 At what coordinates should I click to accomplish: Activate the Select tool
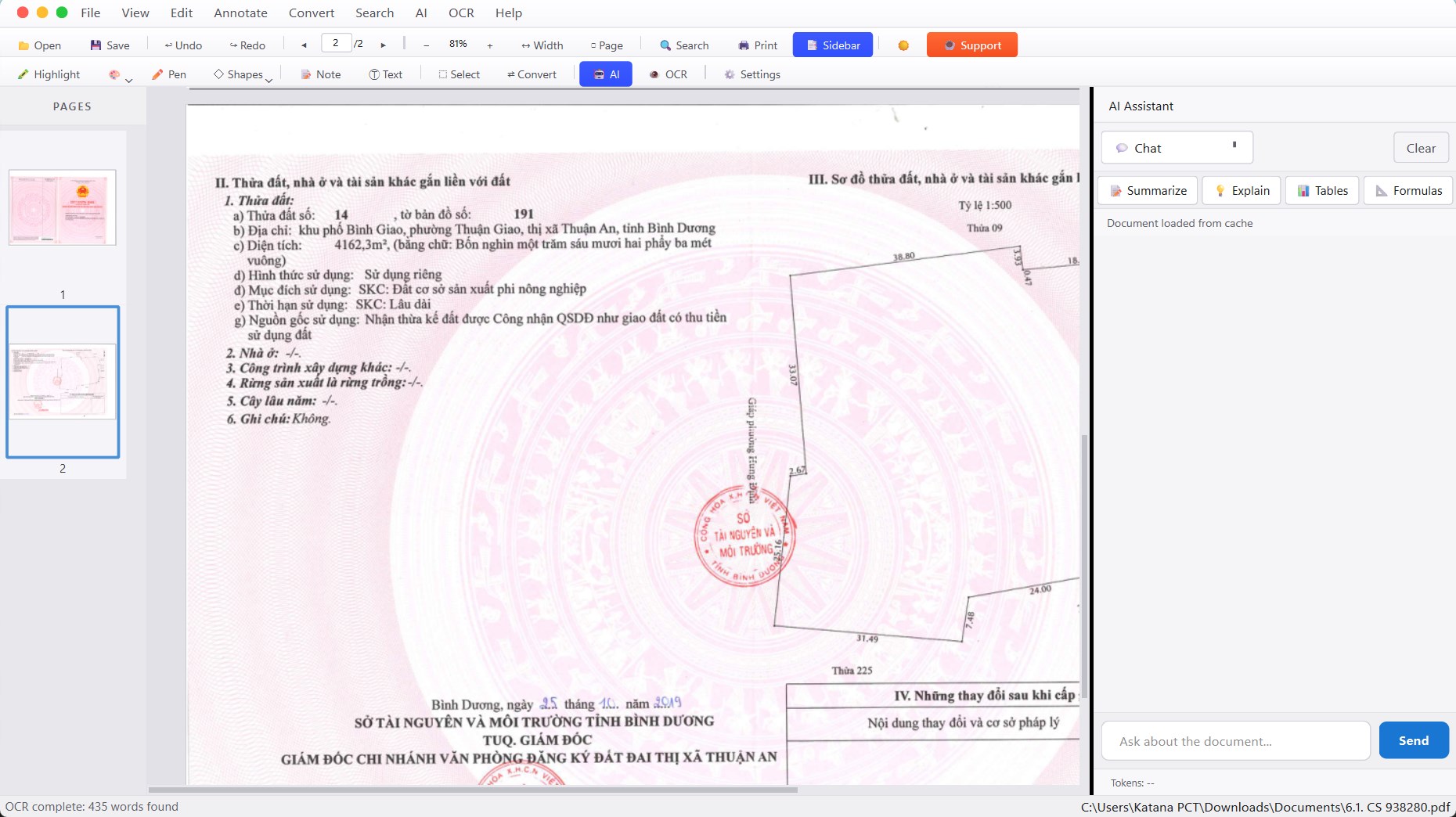(x=459, y=74)
